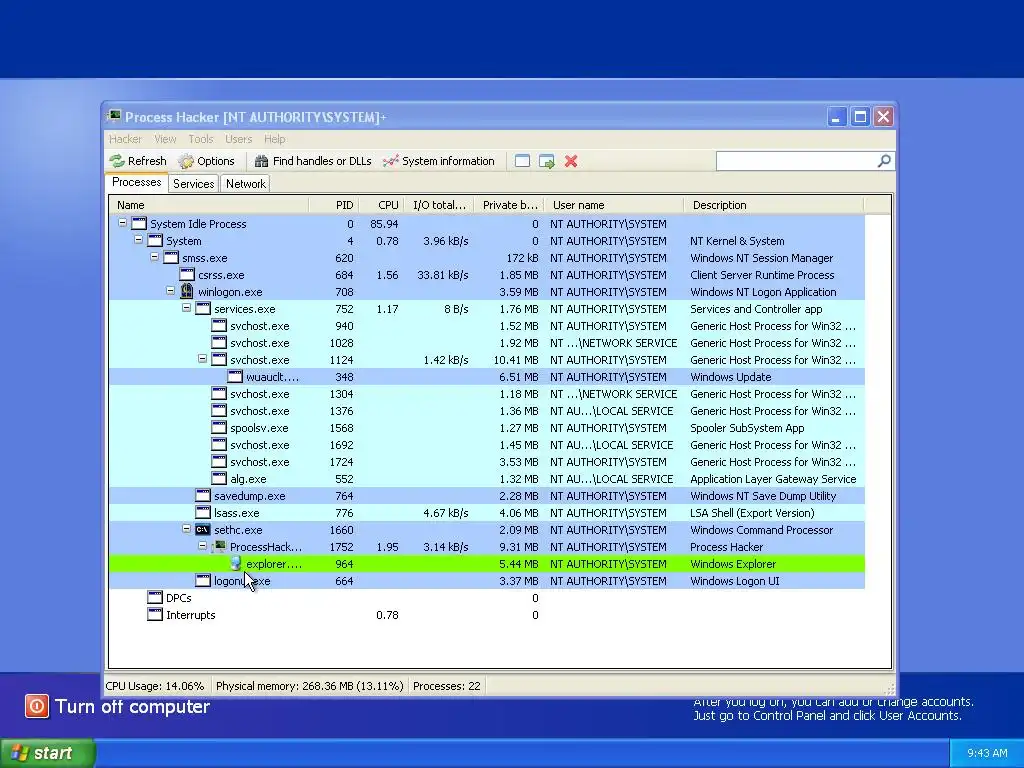The width and height of the screenshot is (1024, 768).
Task: Select the svchost.exe row with PID 1028
Action: (x=487, y=342)
